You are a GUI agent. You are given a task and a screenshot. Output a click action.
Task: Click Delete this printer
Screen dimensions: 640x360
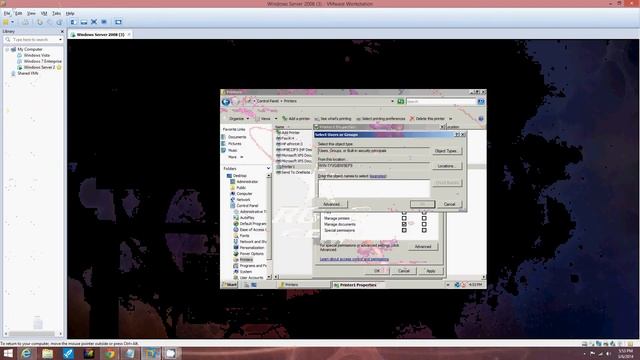coord(427,119)
